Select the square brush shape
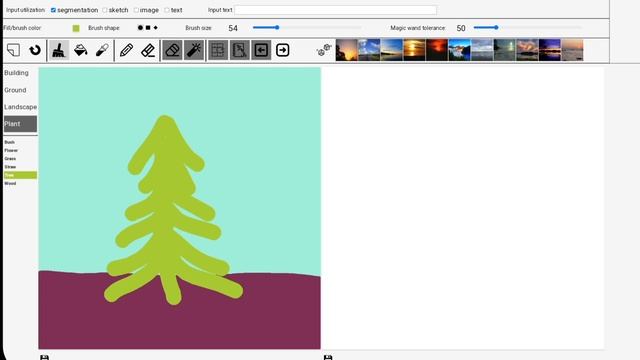Viewport: 640px width, 360px height. (x=148, y=28)
